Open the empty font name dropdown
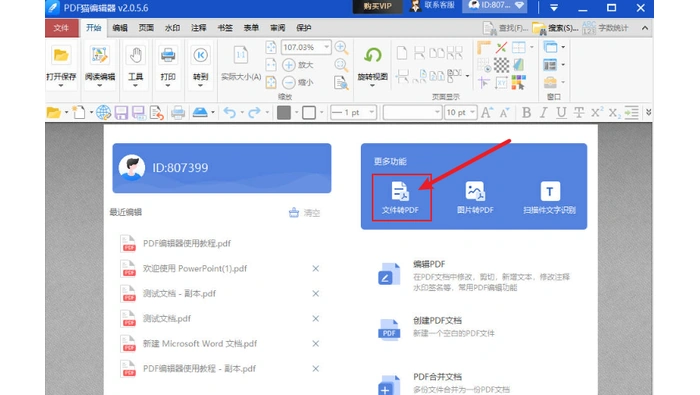 pyautogui.click(x=437, y=112)
